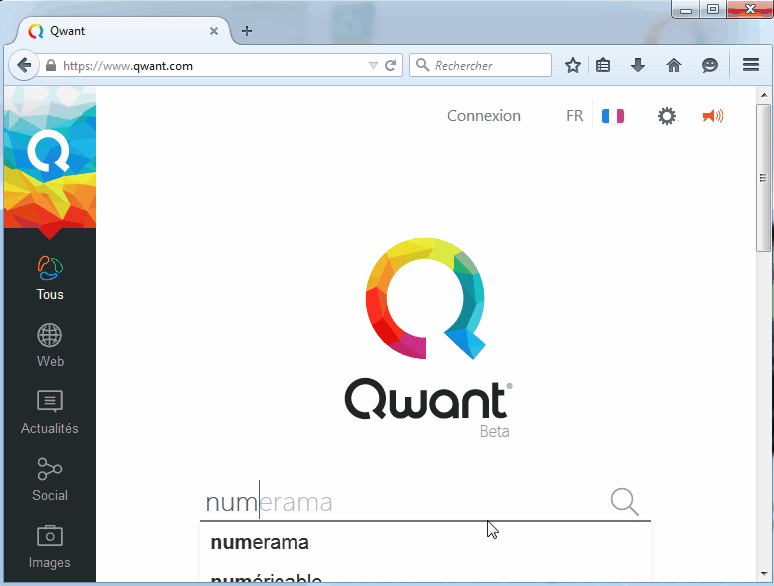Screen dimensions: 774x586
Task: Select the French flag language icon
Action: (612, 116)
